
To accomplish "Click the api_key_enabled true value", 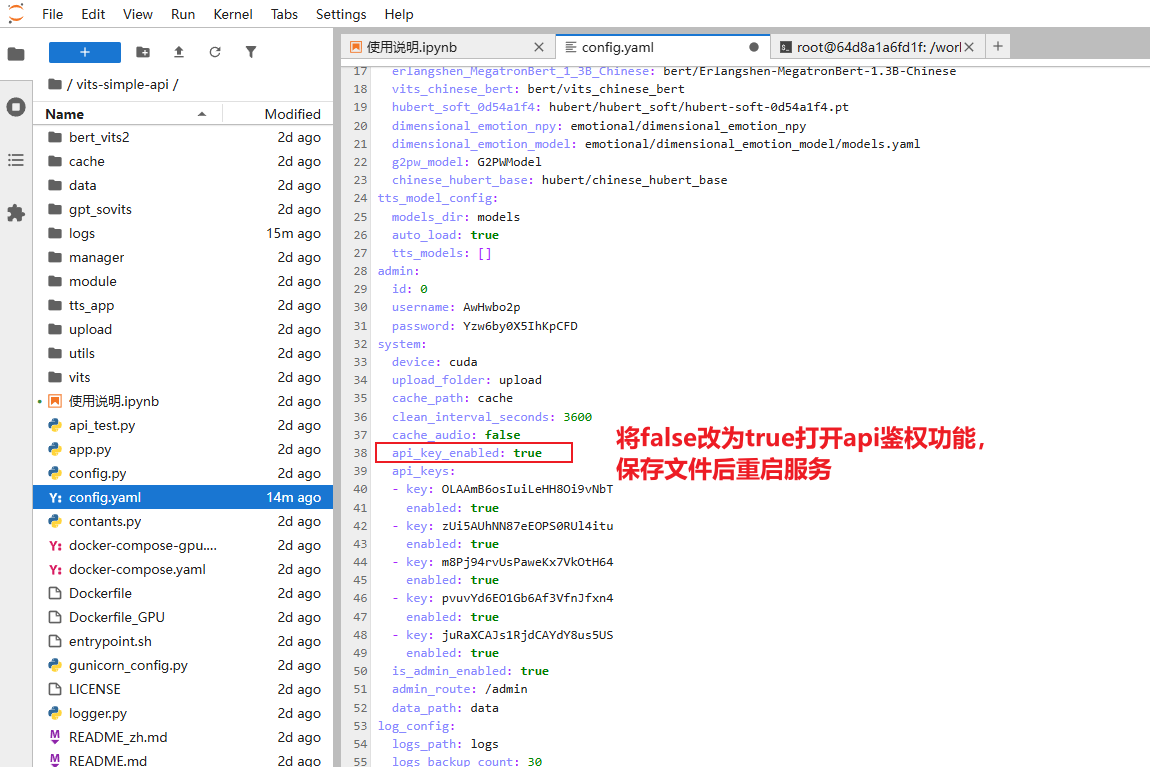I will tap(527, 453).
